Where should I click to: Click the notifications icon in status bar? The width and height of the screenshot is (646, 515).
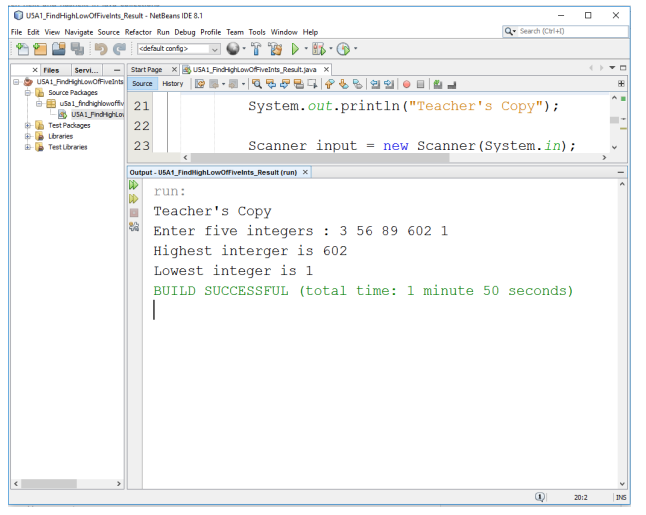540,497
